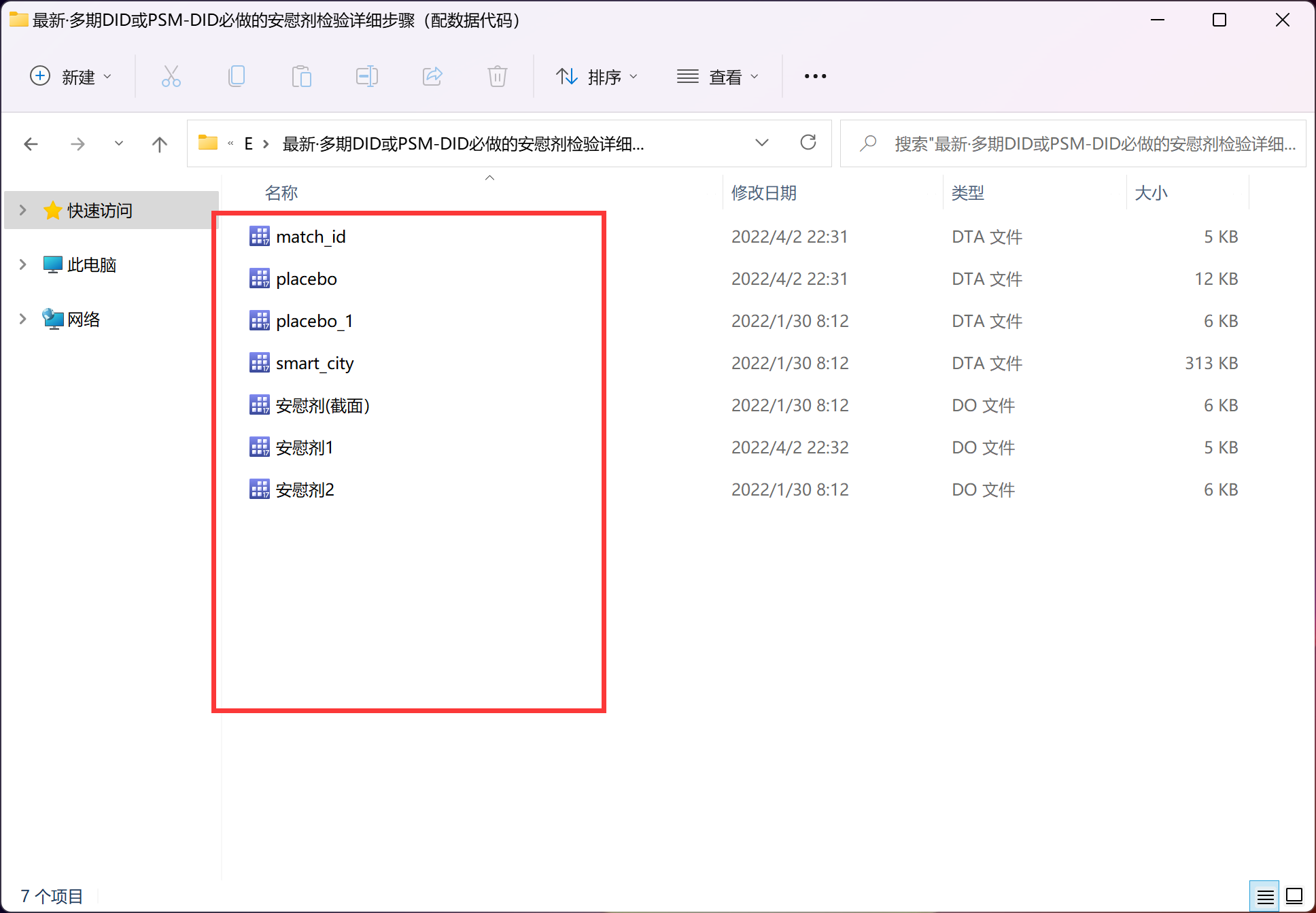Open the 查看 view menu

pos(717,77)
